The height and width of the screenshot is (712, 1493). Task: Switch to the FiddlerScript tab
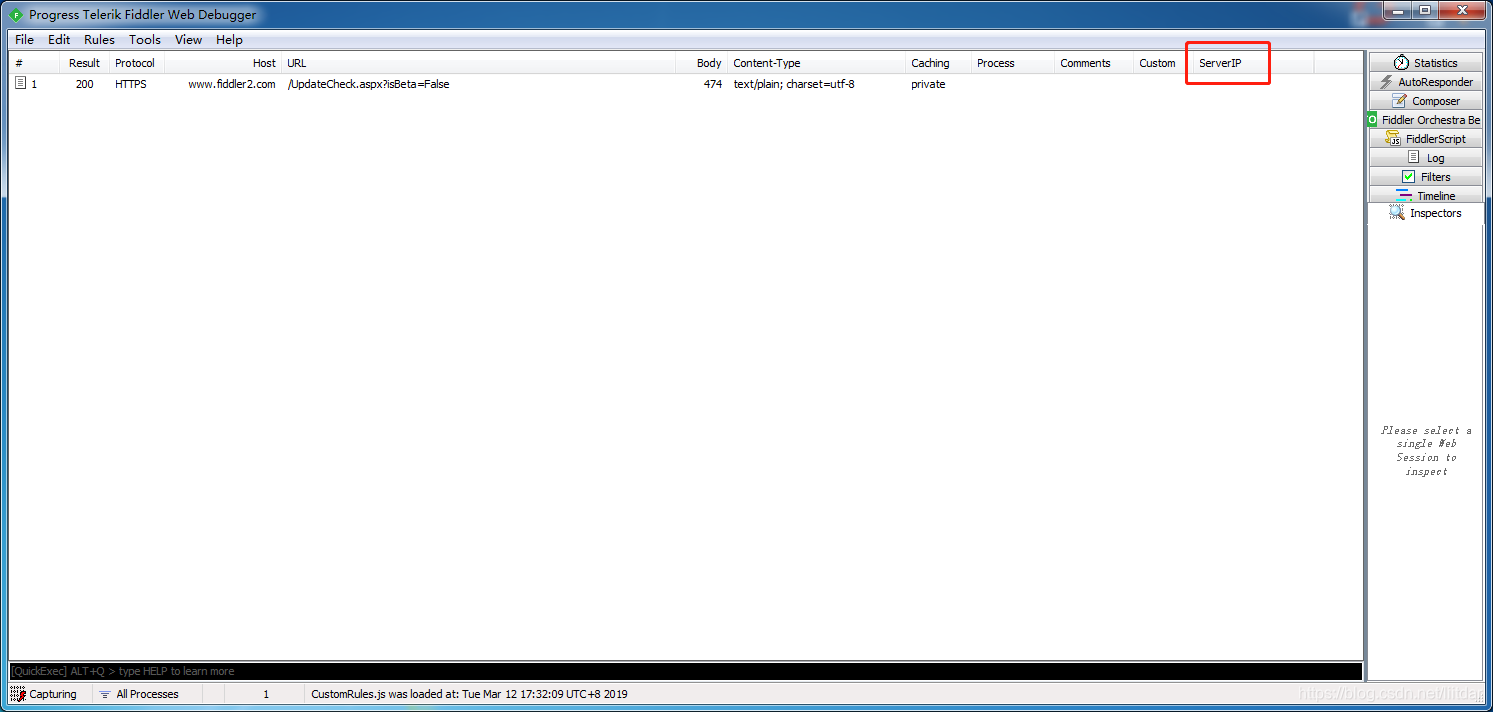1425,139
